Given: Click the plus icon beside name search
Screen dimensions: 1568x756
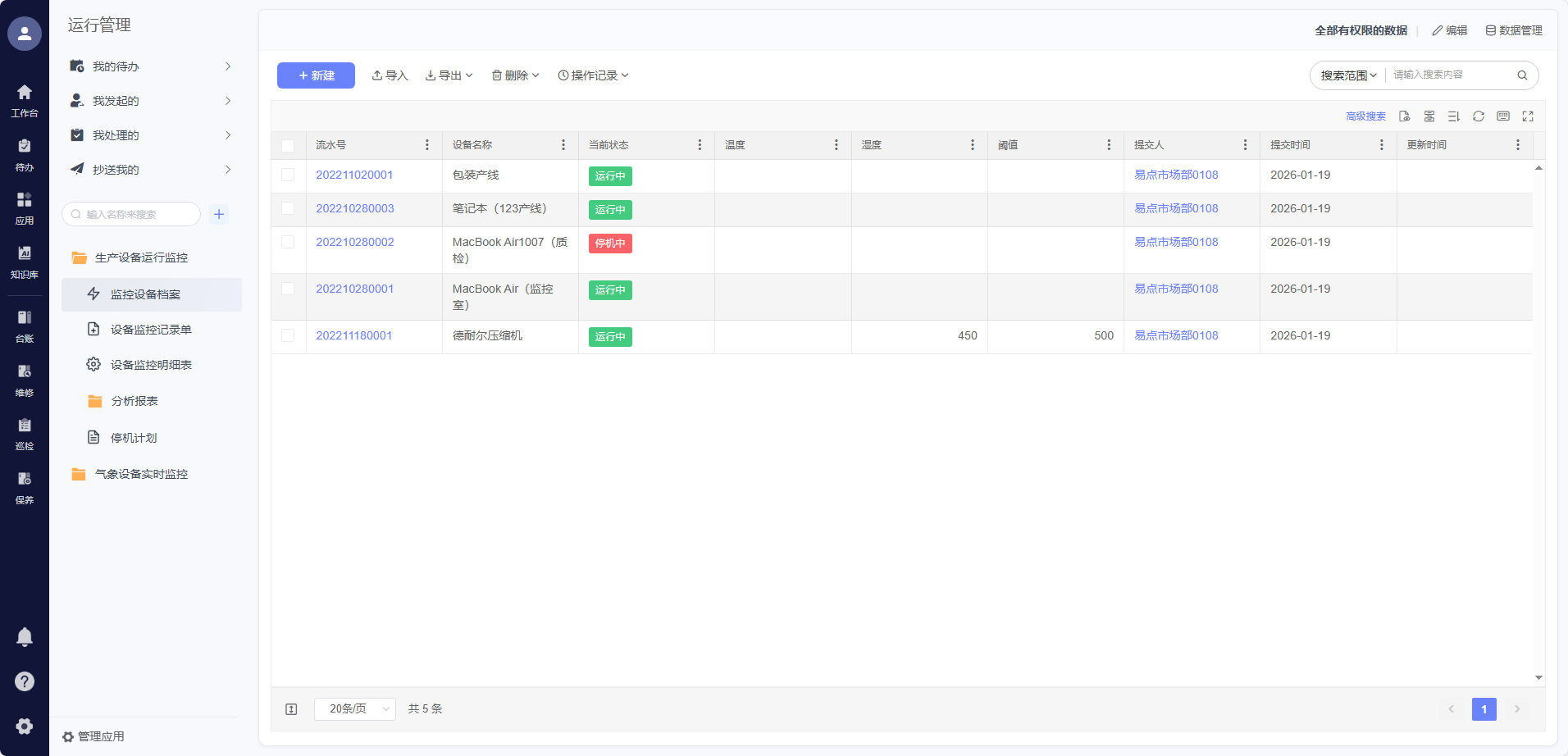Looking at the screenshot, I should click(x=219, y=215).
